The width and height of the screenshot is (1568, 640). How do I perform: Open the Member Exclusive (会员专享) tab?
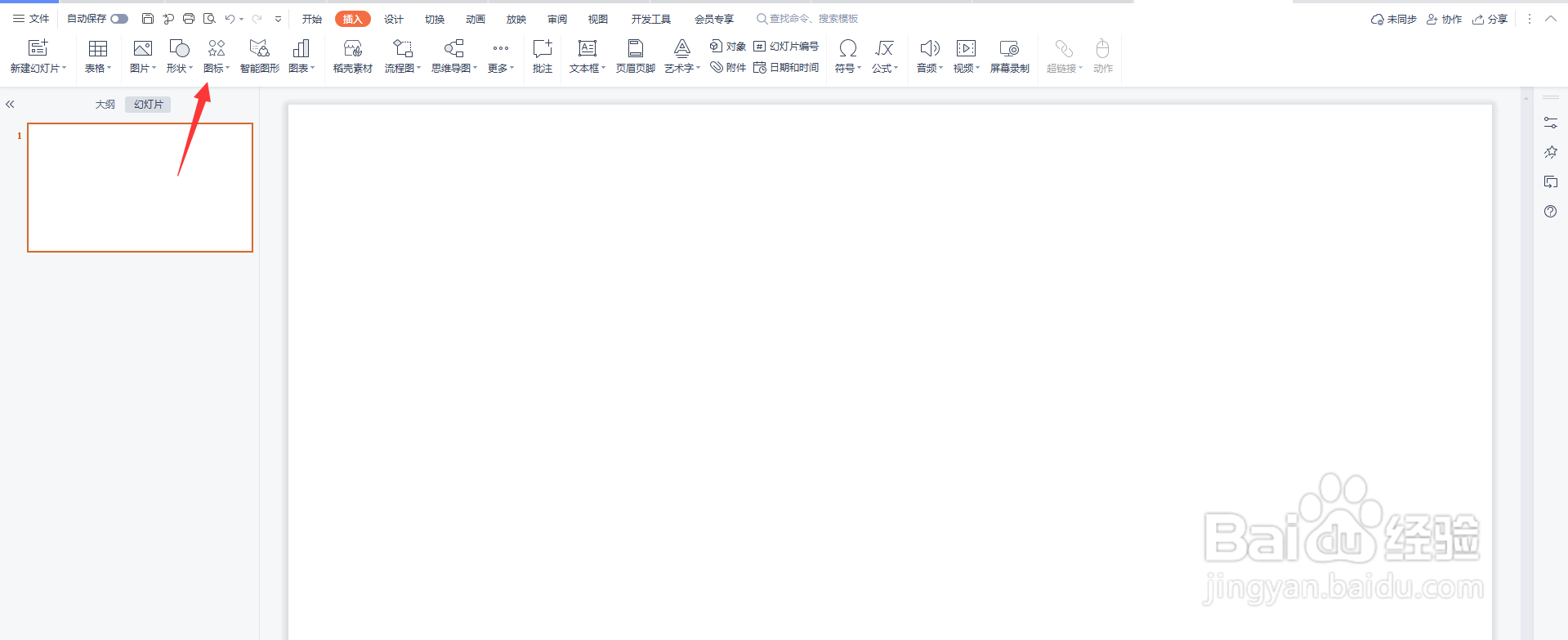point(714,19)
